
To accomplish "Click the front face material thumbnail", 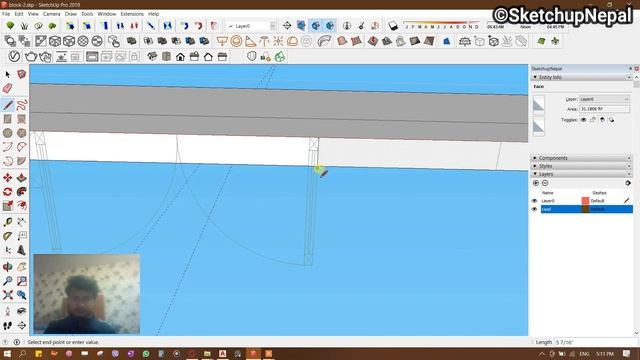I will pos(539,105).
